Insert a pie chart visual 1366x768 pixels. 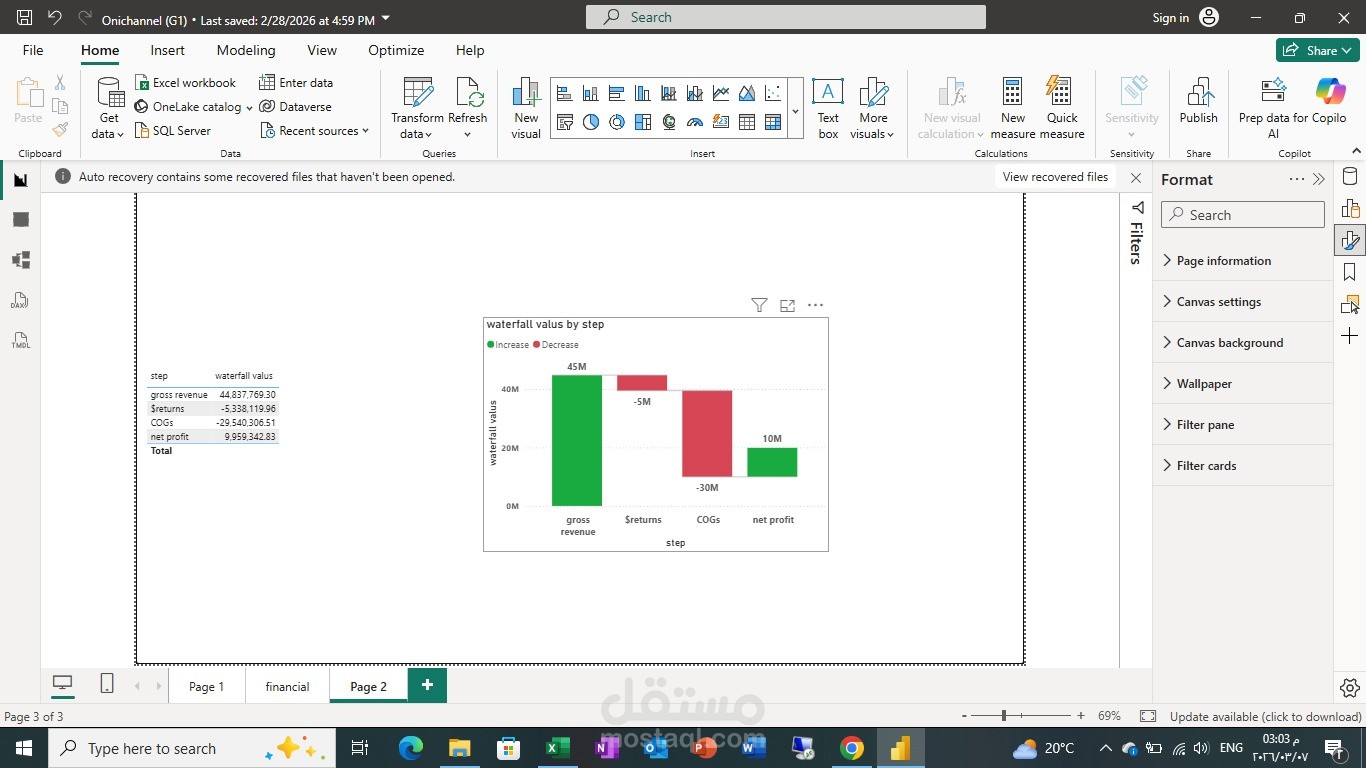[x=590, y=122]
